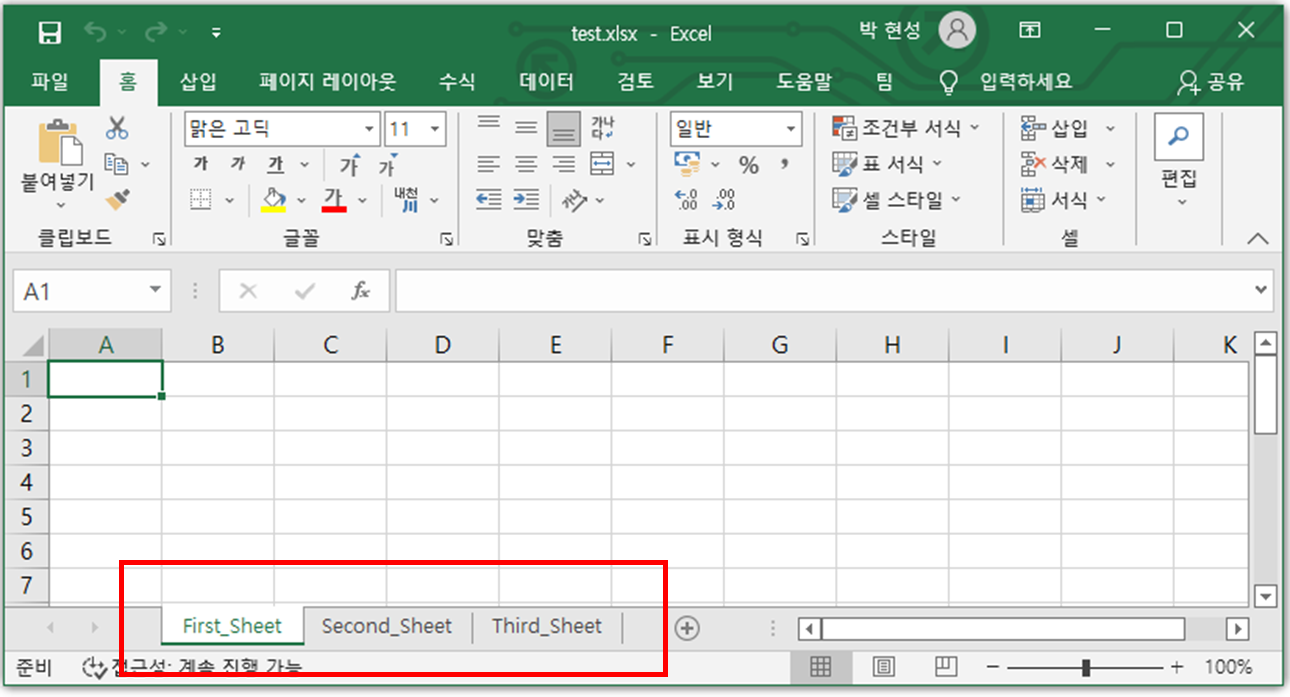This screenshot has width=1290, height=697.
Task: Open the 파일 menu tab
Action: pos(50,82)
